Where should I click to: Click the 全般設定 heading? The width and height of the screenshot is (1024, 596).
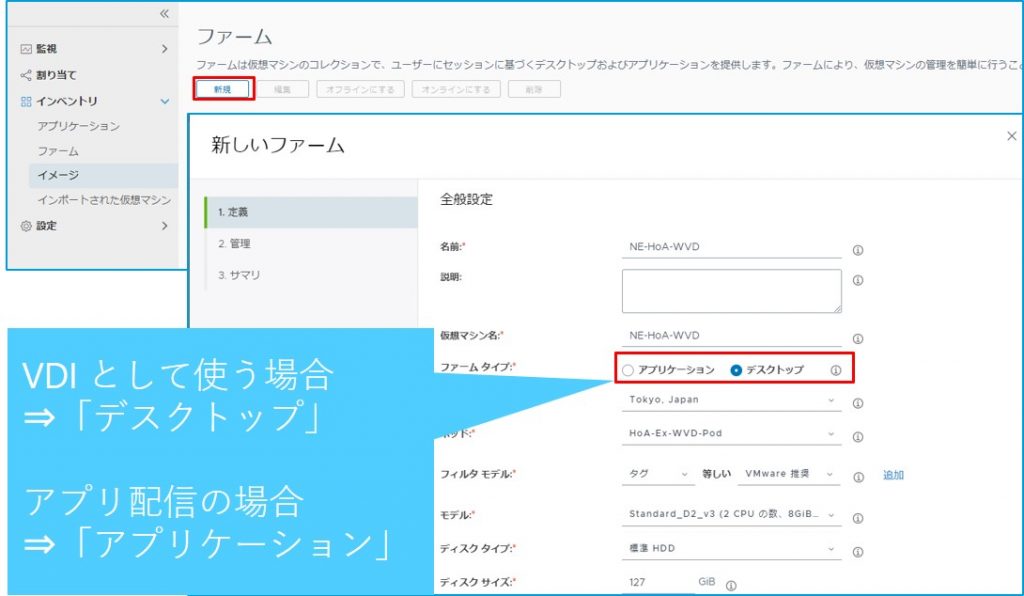tap(466, 199)
